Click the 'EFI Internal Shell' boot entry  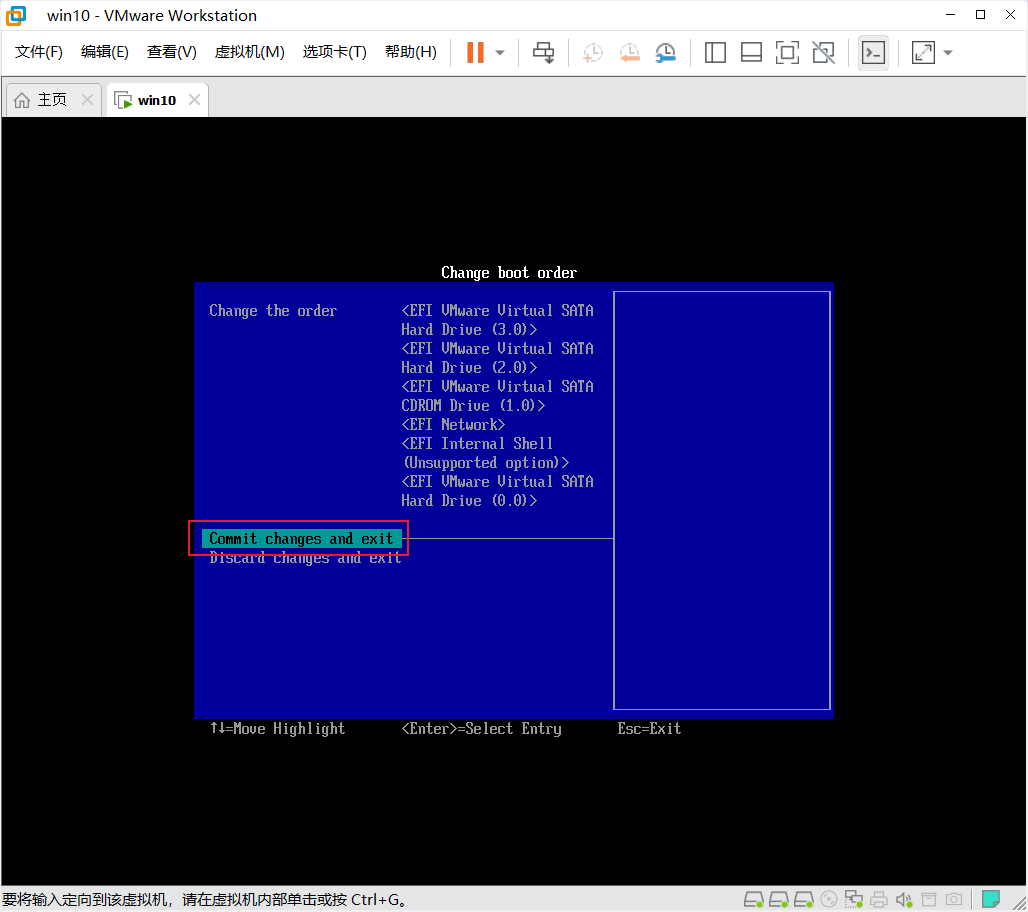pyautogui.click(x=485, y=453)
